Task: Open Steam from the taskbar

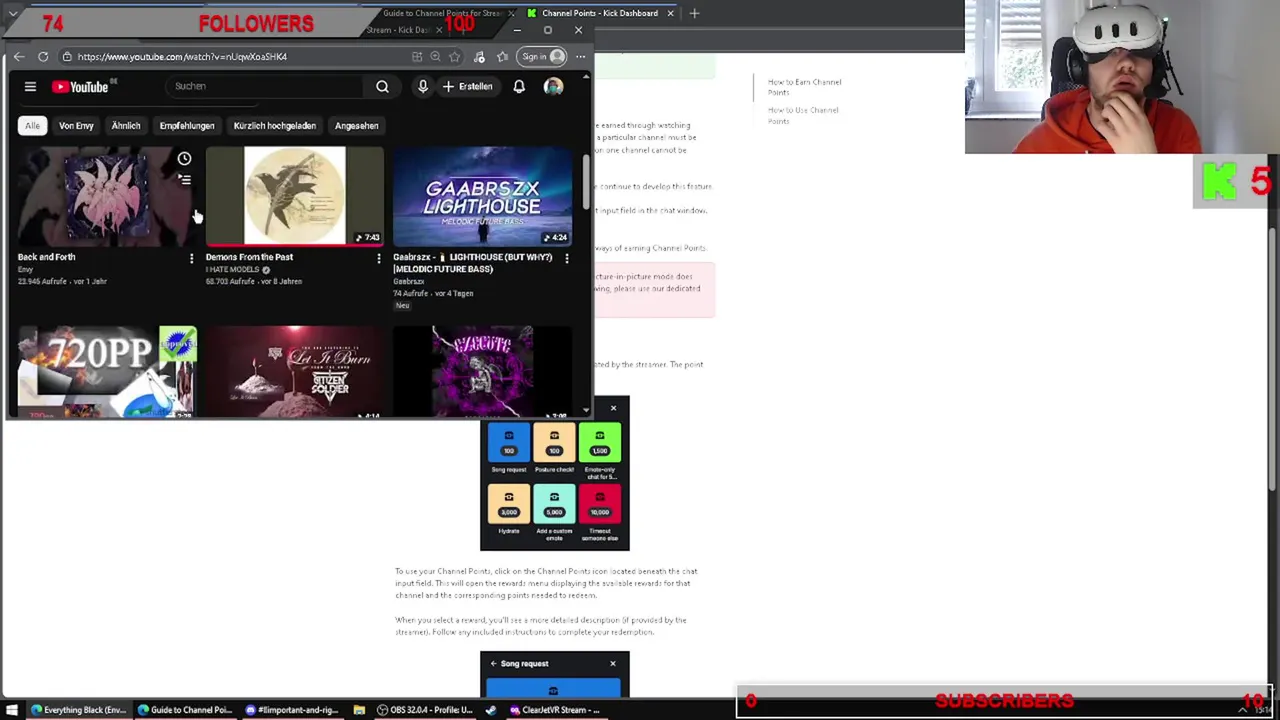Action: [490, 710]
